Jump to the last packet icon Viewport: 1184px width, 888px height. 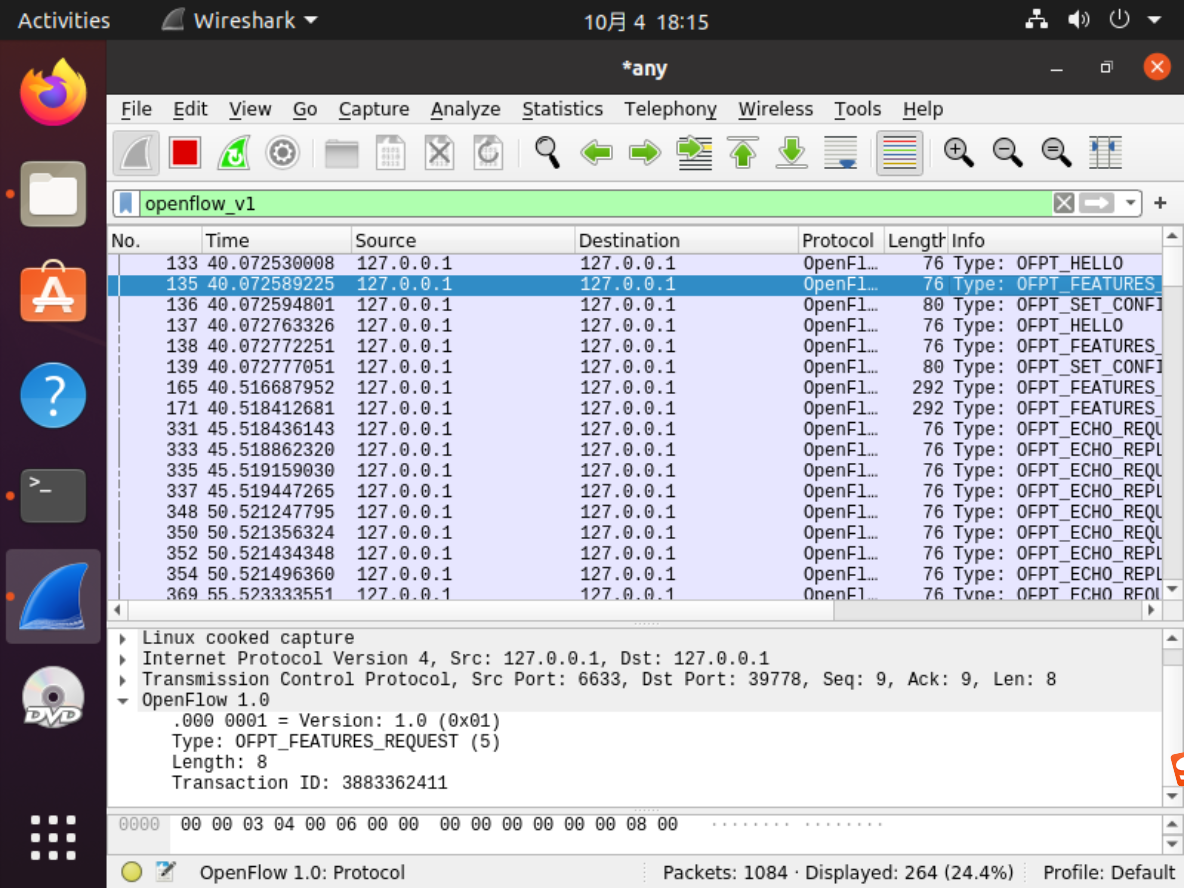coord(791,153)
